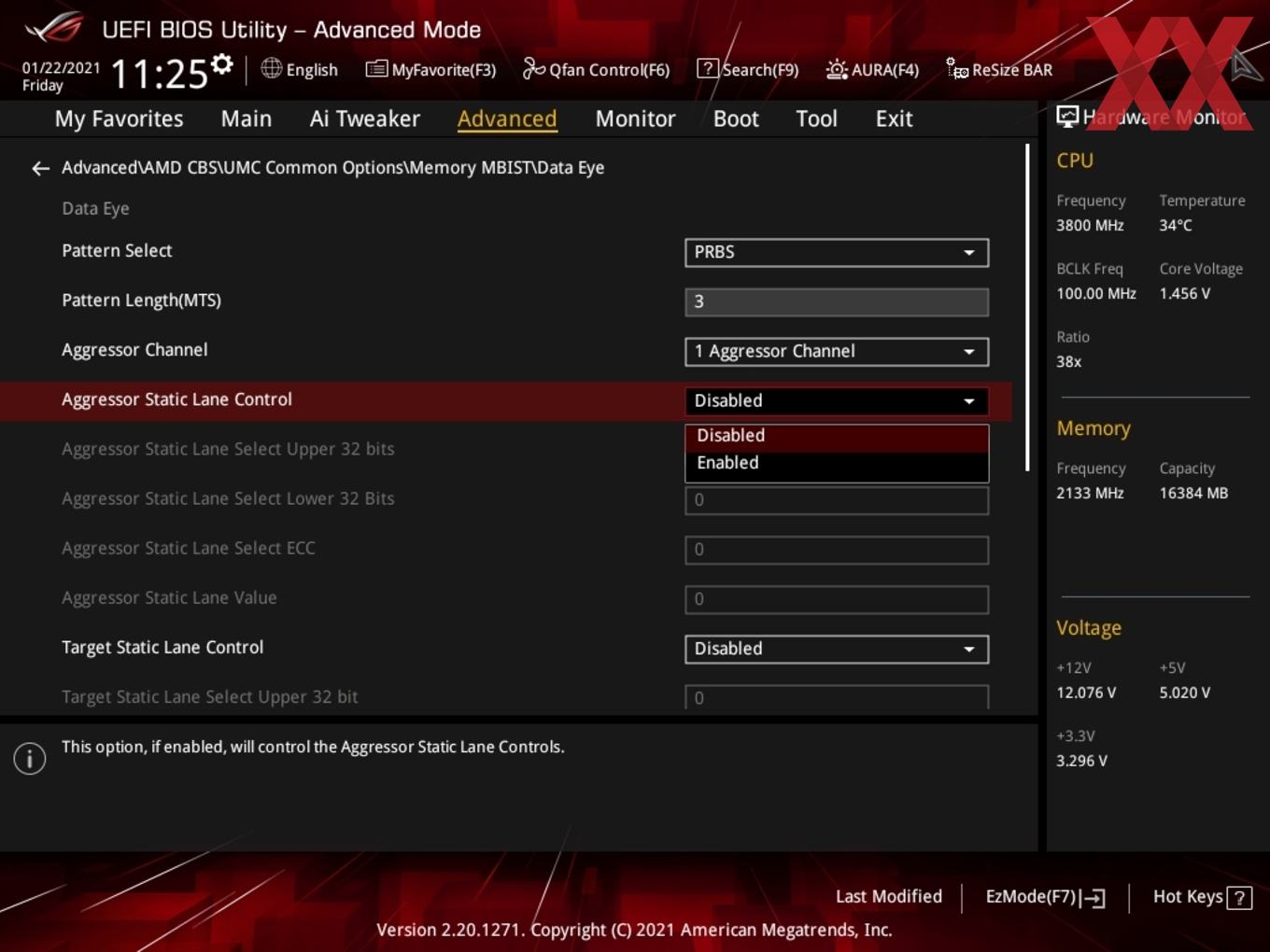The height and width of the screenshot is (952, 1270).
Task: Click the +3.3V reading 3.296 V
Action: pyautogui.click(x=1081, y=762)
